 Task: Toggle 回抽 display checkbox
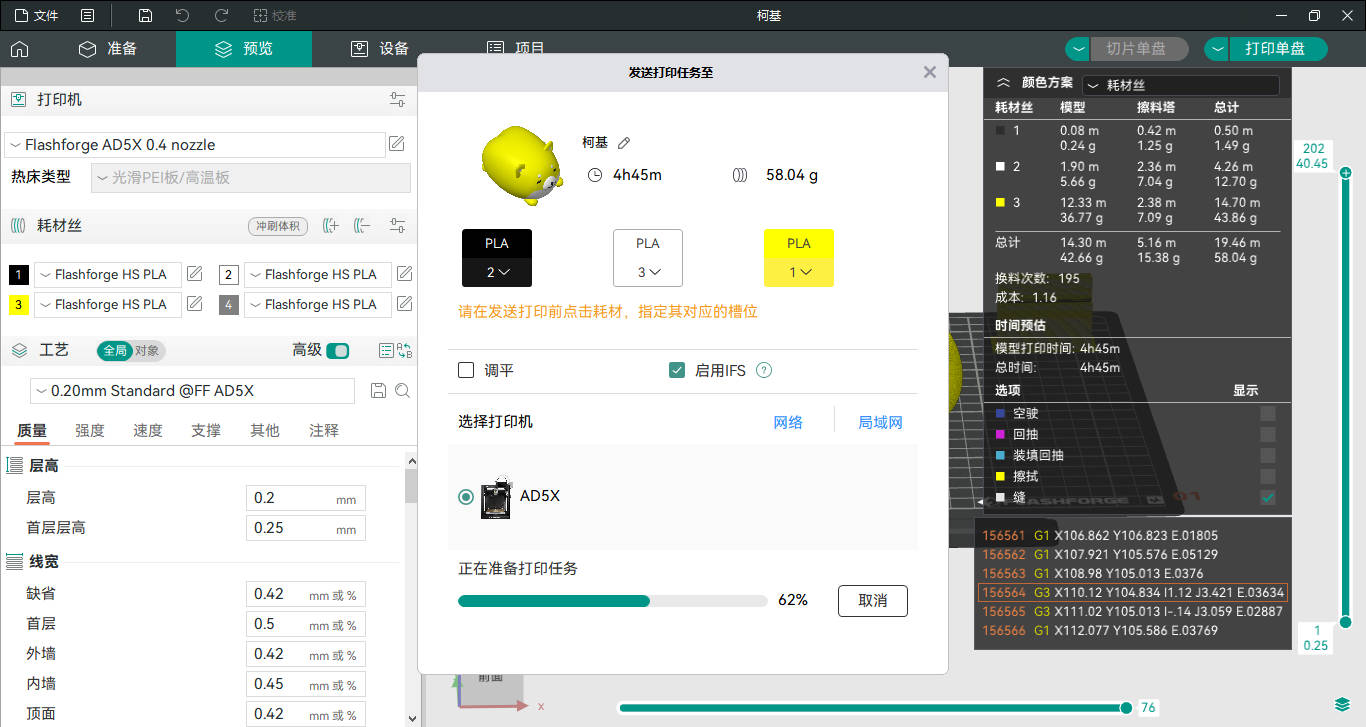tap(1268, 434)
